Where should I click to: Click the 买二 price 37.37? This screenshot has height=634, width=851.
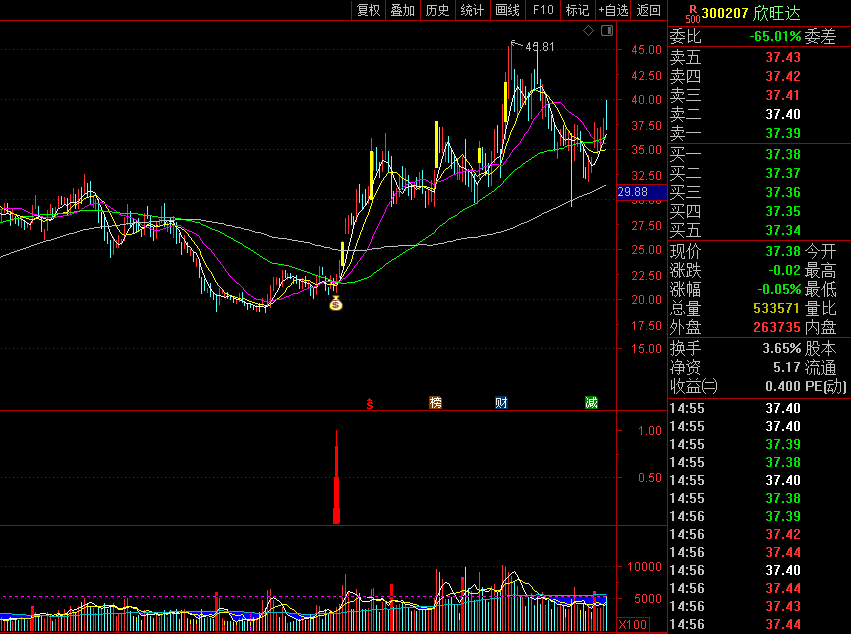point(783,173)
